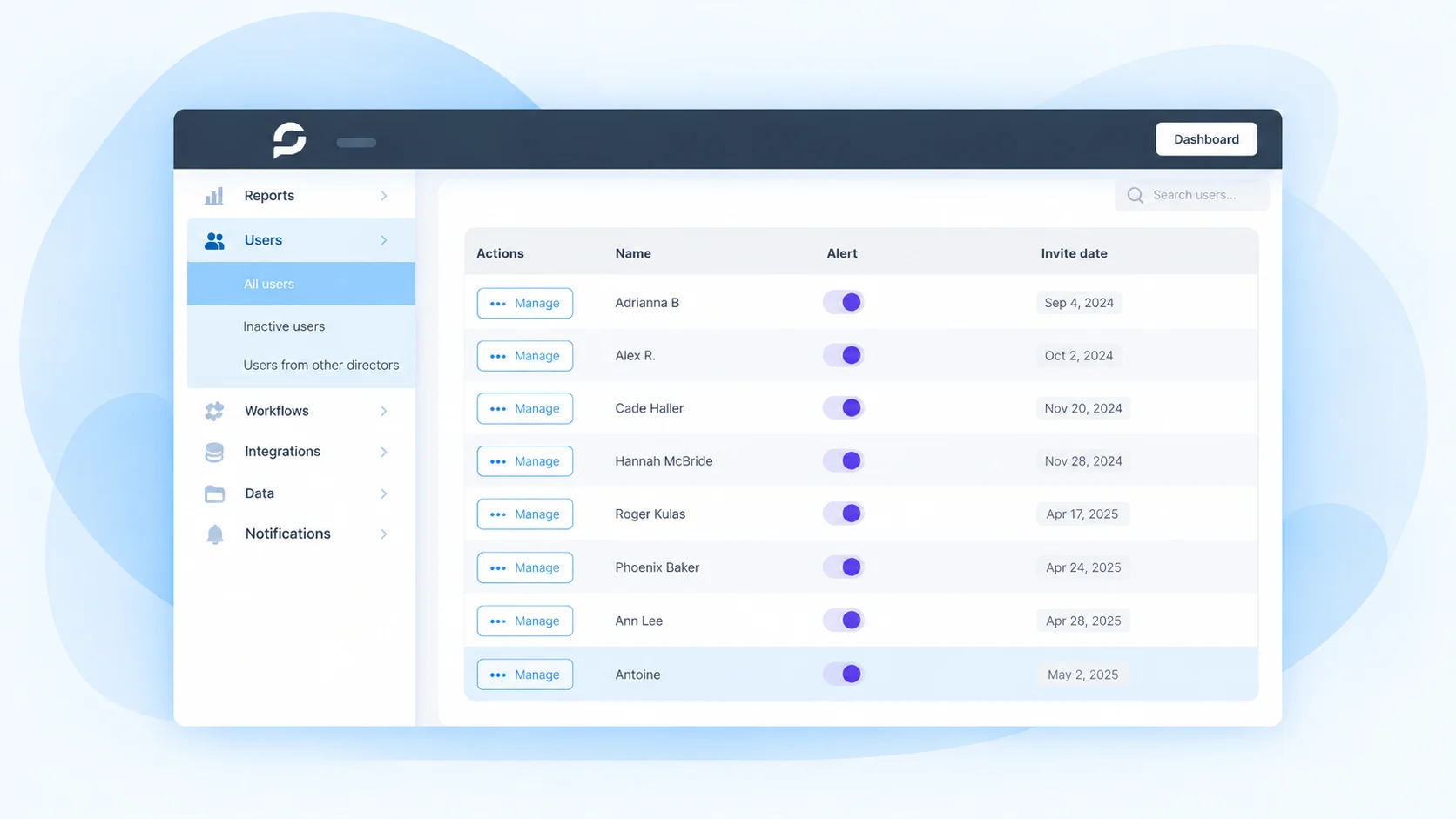Click the Nov 20, 2024 date
Screen dimensions: 1456x819
[x=1083, y=408]
